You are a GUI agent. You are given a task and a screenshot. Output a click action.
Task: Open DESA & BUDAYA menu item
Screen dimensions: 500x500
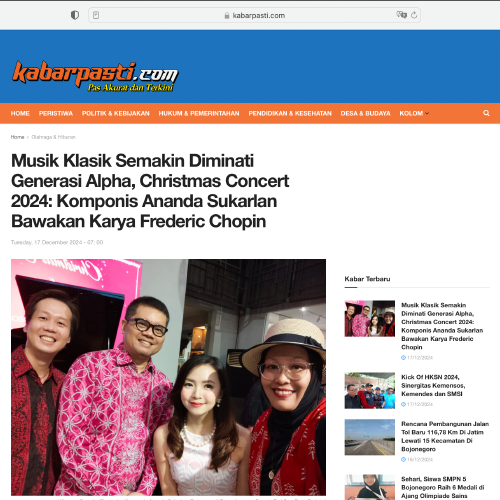[365, 113]
